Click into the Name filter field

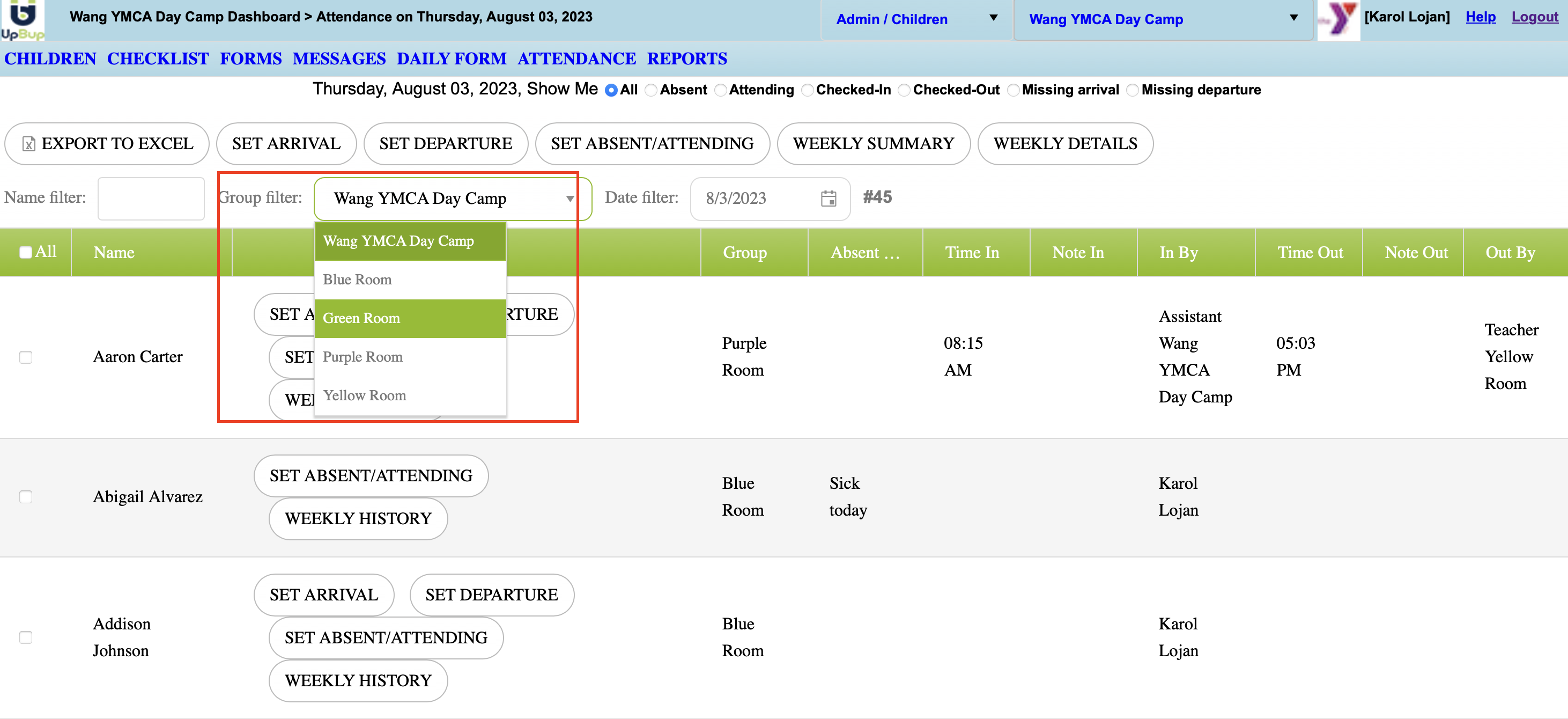click(151, 199)
